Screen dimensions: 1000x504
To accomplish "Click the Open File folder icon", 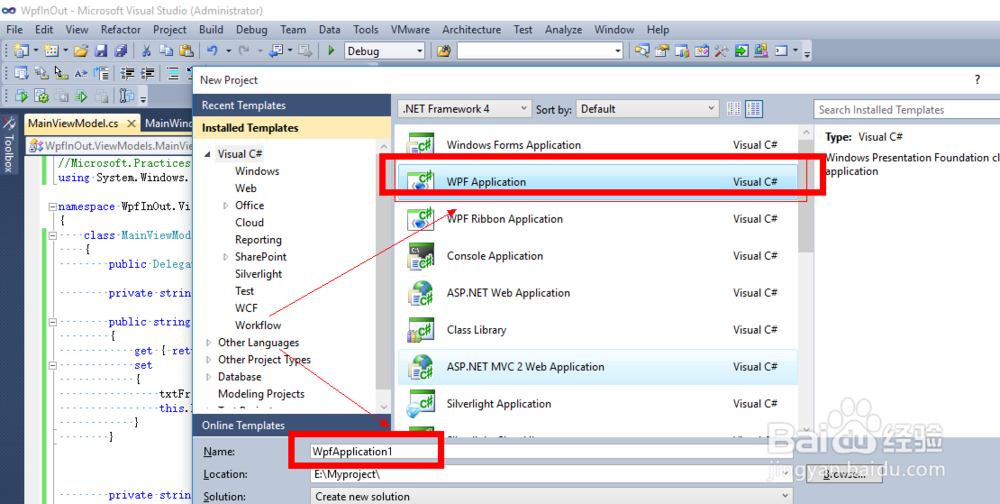I will 81,51.
